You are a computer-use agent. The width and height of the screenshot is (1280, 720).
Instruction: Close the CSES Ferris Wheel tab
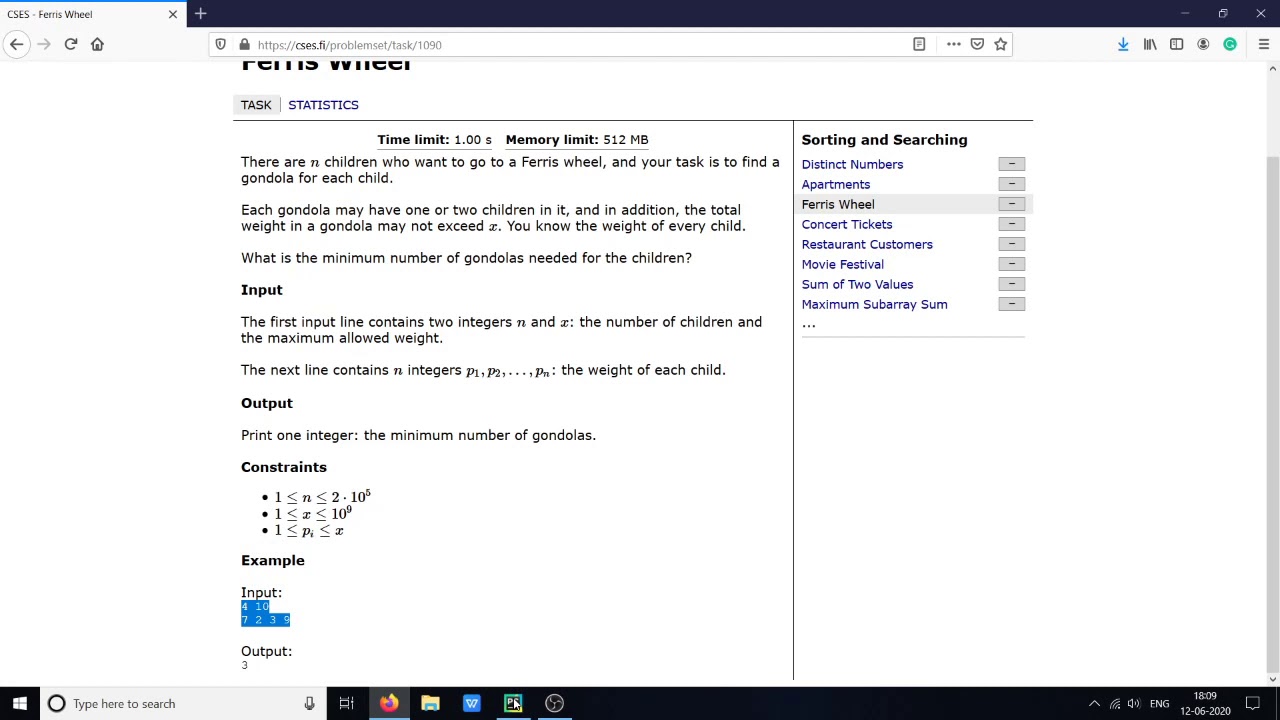pyautogui.click(x=173, y=14)
